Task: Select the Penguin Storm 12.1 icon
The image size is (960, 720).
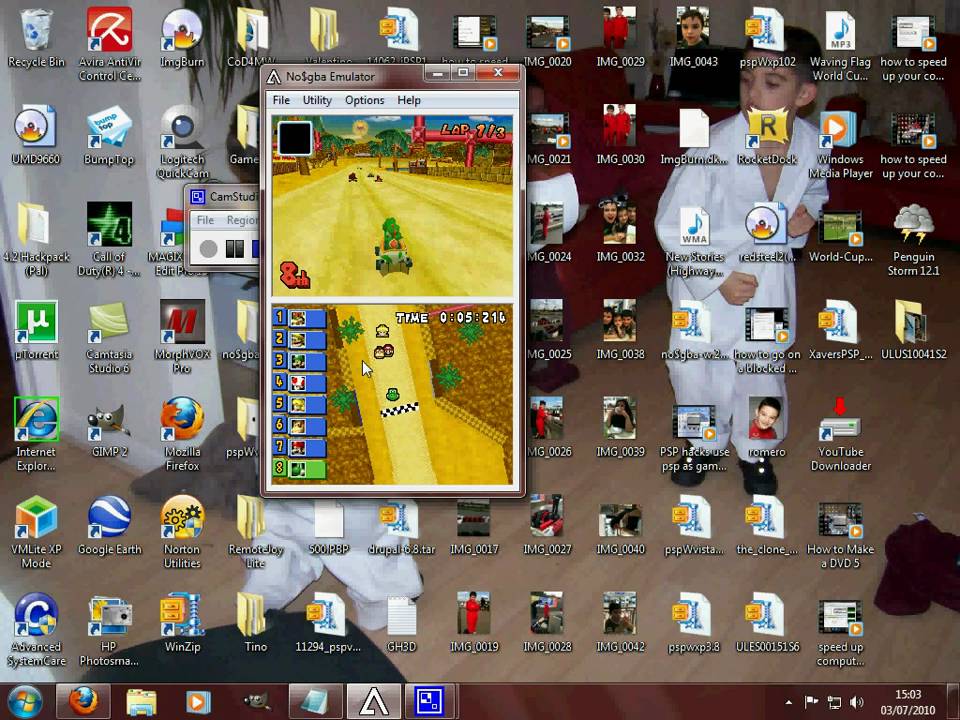Action: 913,239
